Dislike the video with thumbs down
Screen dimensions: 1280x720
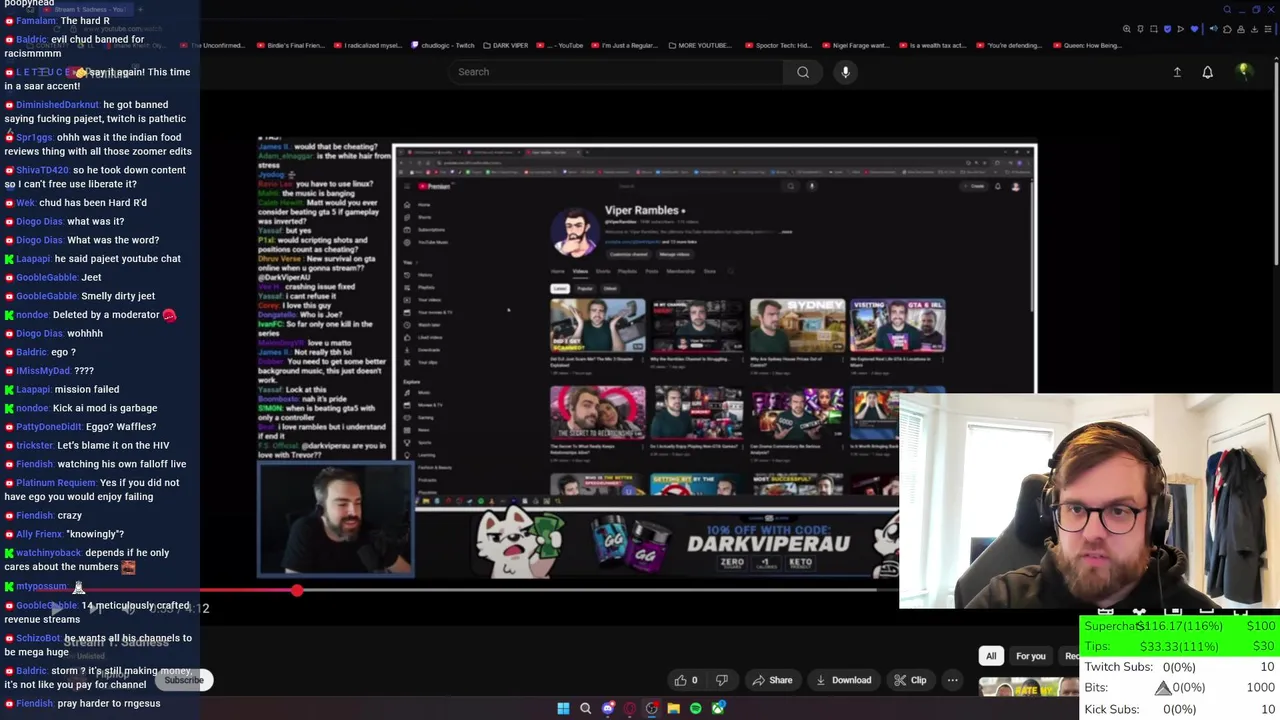(x=722, y=680)
